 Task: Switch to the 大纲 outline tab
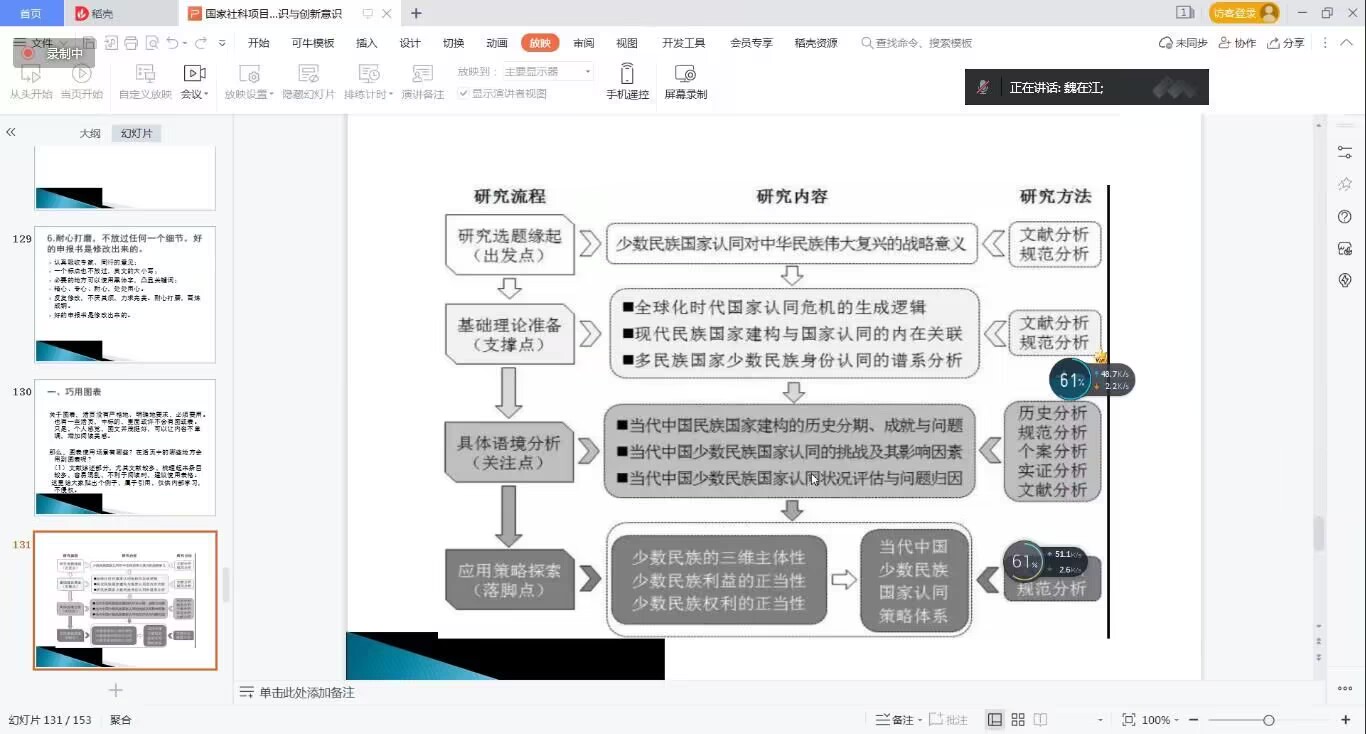(x=90, y=133)
